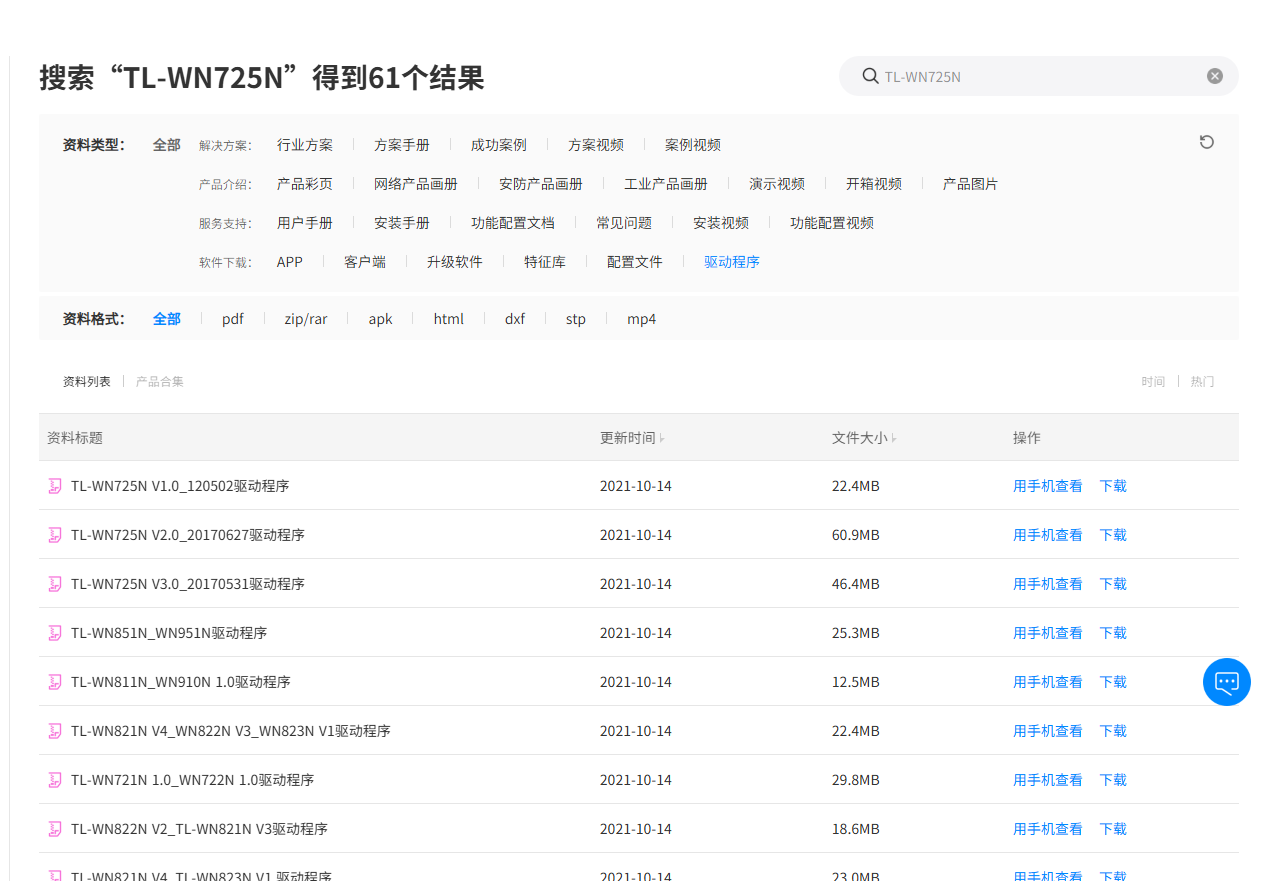Filter by 工业产品画册
This screenshot has width=1279, height=881.
(x=666, y=184)
